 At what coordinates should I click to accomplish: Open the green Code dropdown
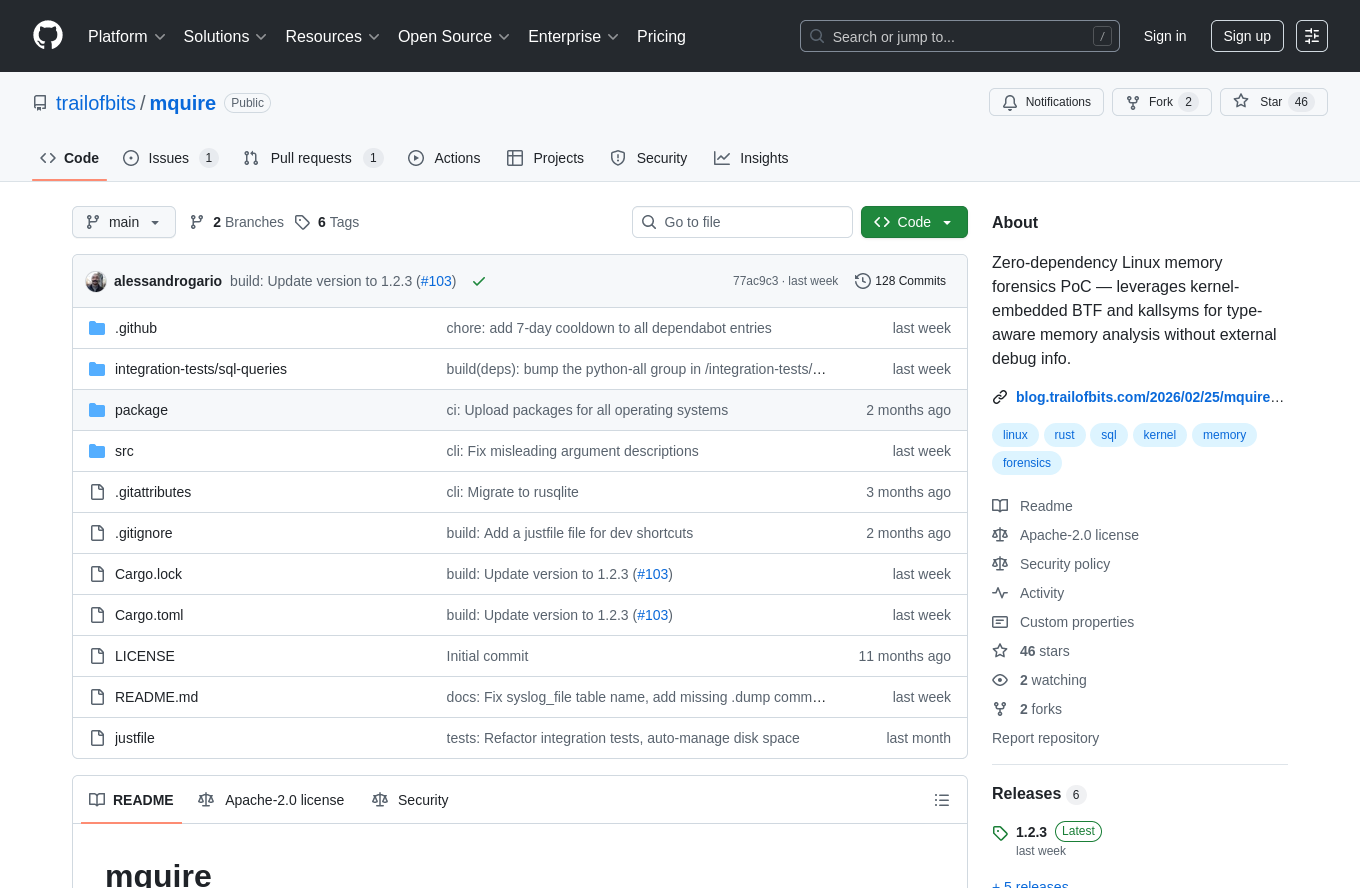914,222
